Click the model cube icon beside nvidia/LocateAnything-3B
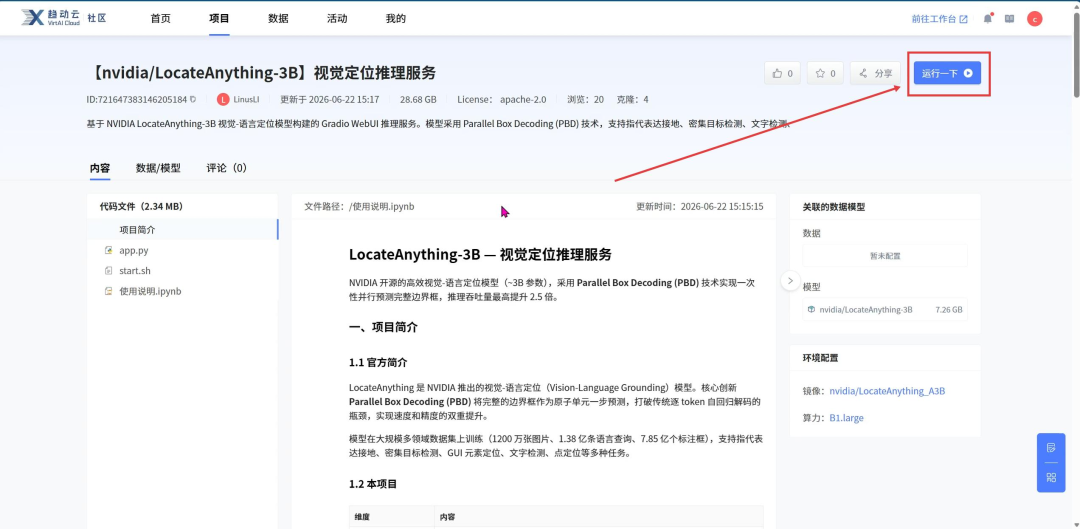Screen dimensions: 1080x529 click(811, 309)
